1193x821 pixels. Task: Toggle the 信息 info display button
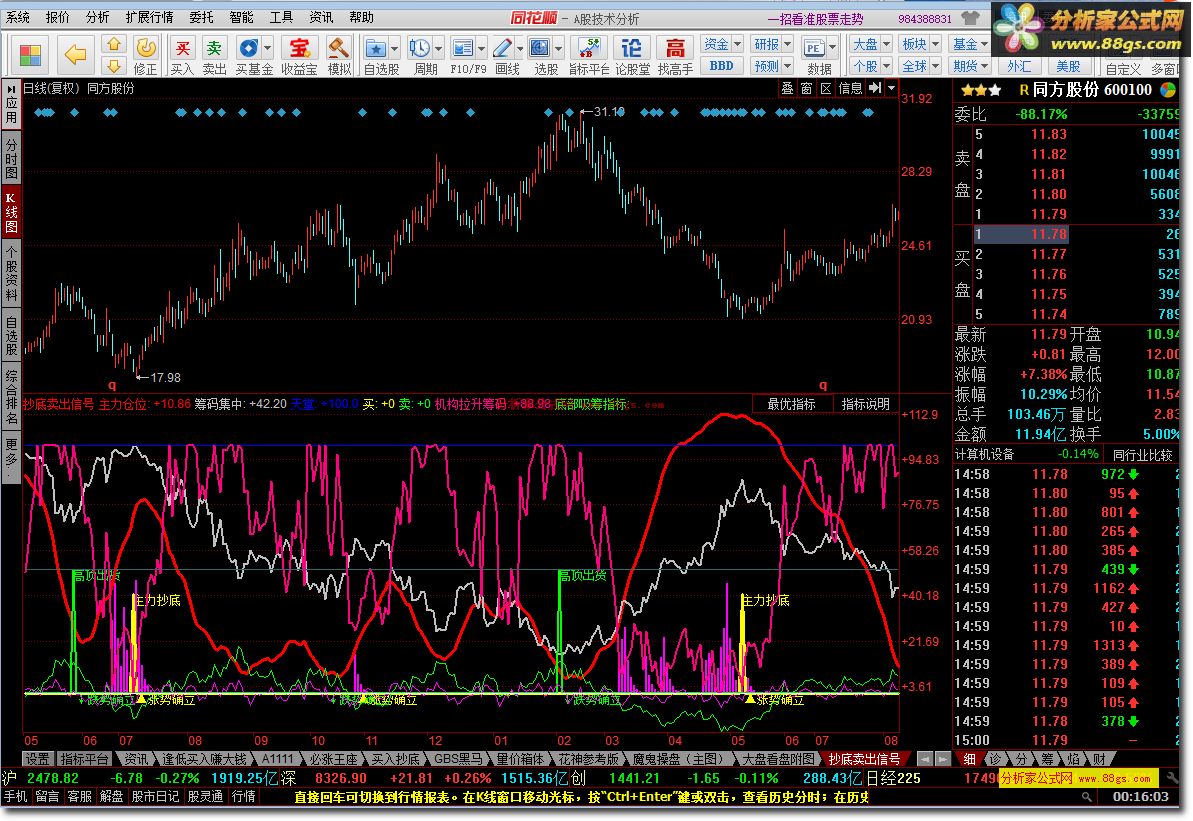(850, 88)
